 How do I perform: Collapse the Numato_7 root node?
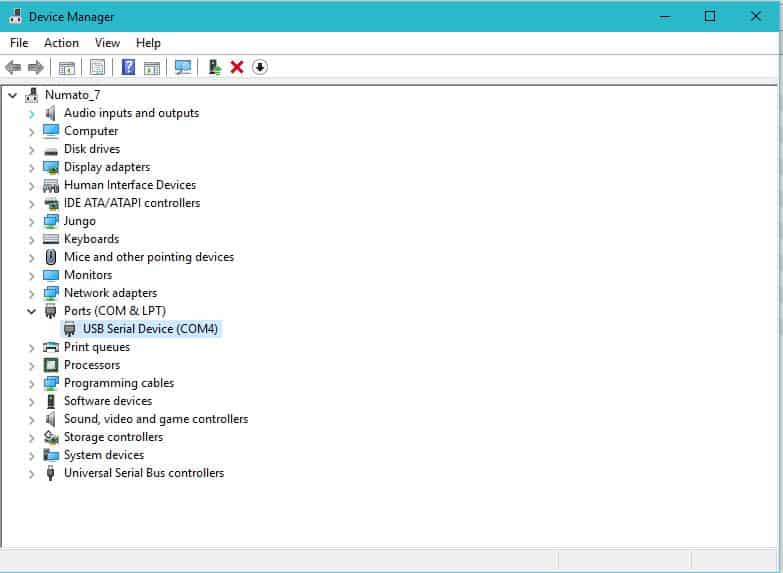point(13,95)
